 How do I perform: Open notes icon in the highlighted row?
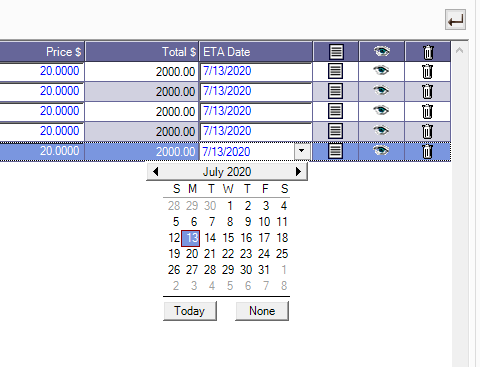335,151
